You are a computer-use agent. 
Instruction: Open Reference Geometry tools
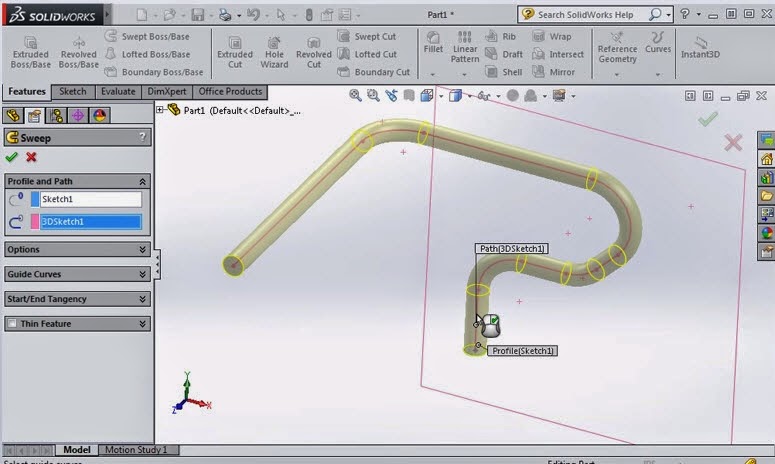coord(617,48)
